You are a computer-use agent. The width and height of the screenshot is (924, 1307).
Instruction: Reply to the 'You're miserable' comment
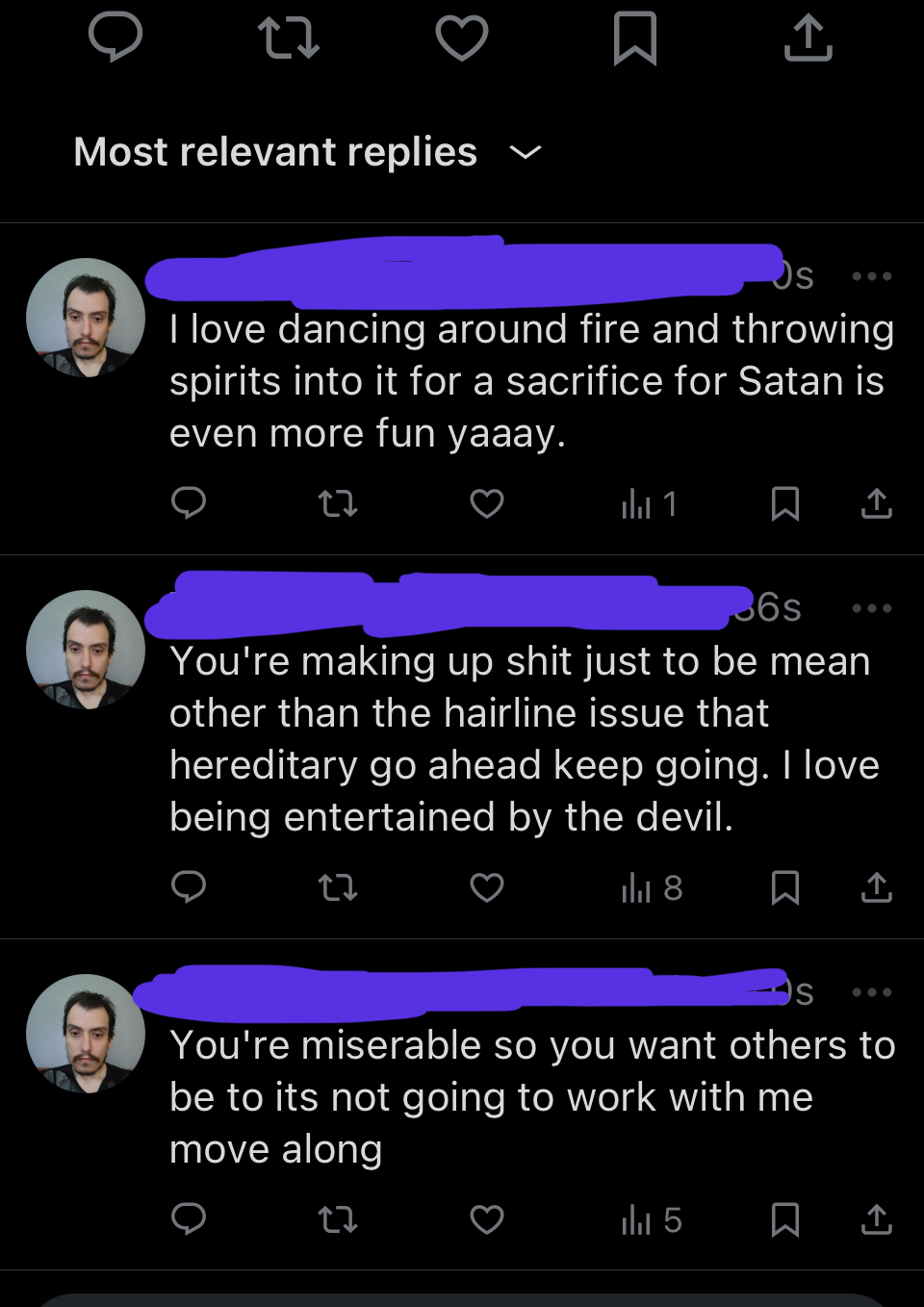[189, 1219]
